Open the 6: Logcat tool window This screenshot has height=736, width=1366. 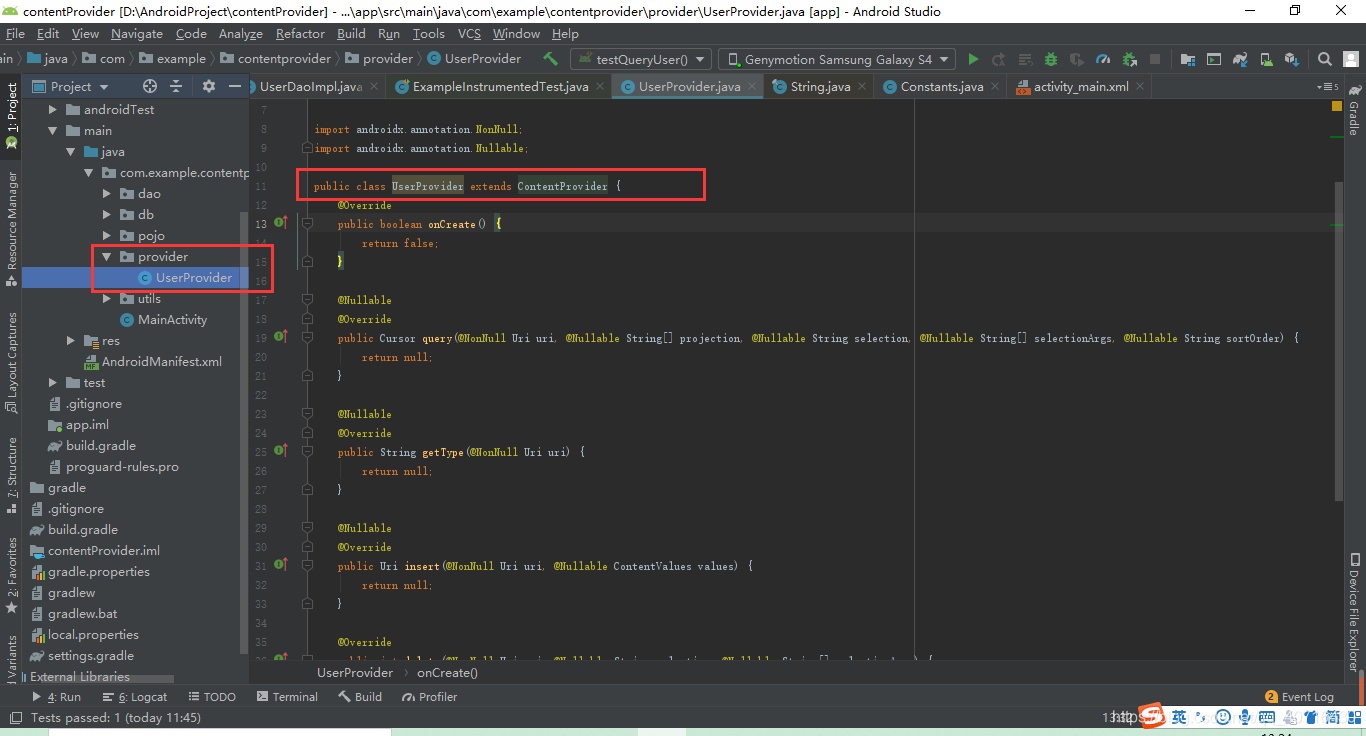(135, 697)
